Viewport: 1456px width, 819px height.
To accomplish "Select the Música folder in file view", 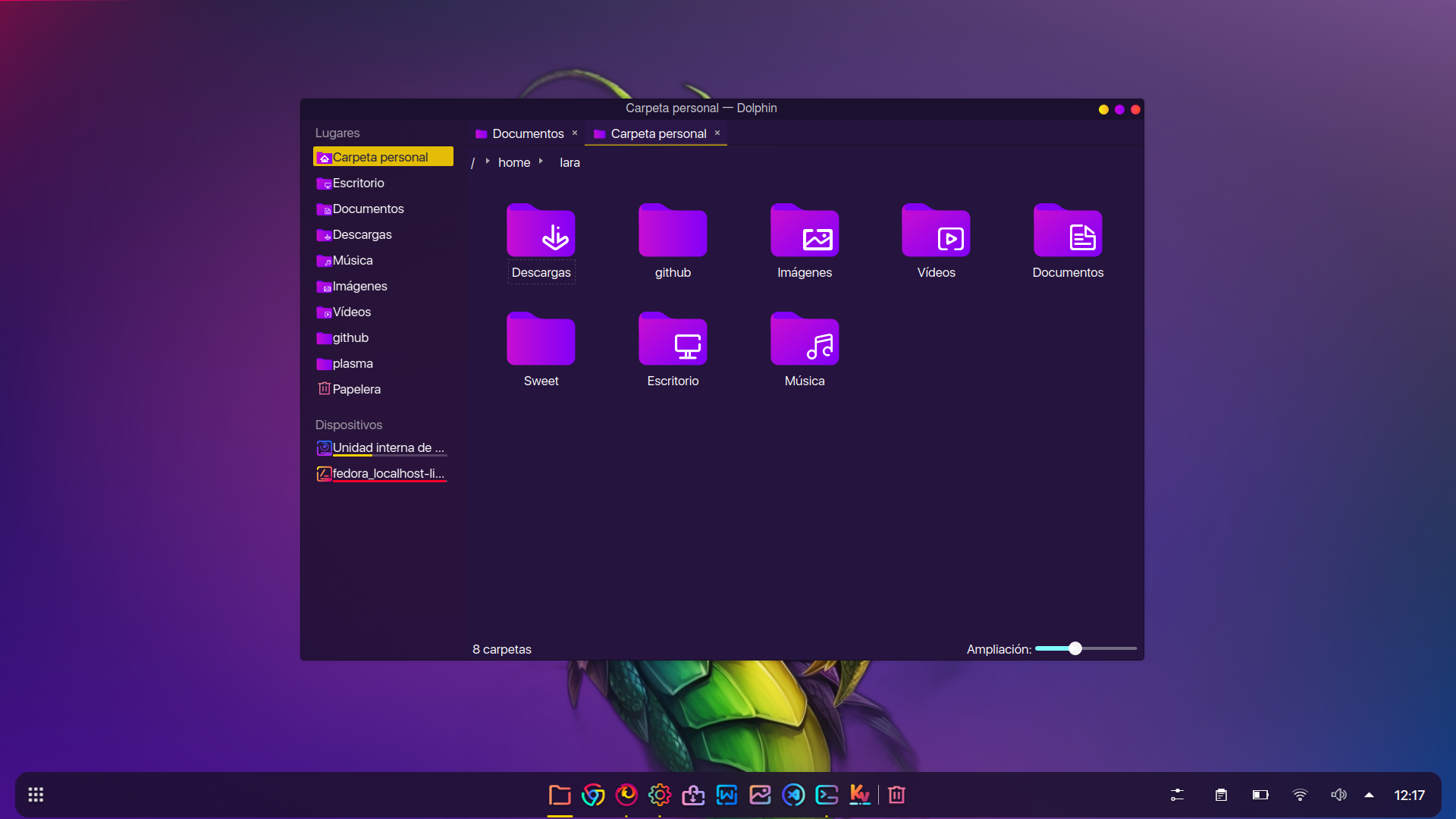I will pos(805,339).
